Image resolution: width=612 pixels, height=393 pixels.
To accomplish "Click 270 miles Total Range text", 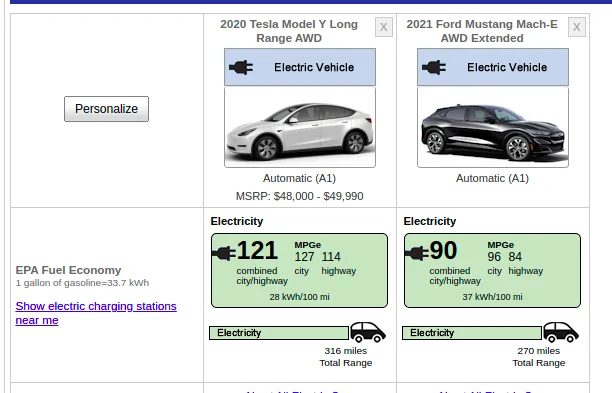I will (539, 357).
